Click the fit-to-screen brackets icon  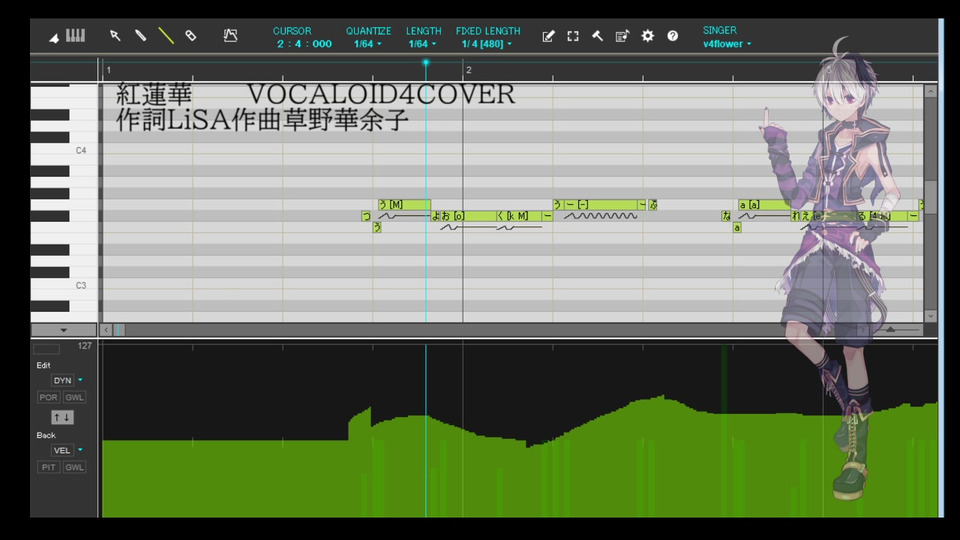pos(573,36)
